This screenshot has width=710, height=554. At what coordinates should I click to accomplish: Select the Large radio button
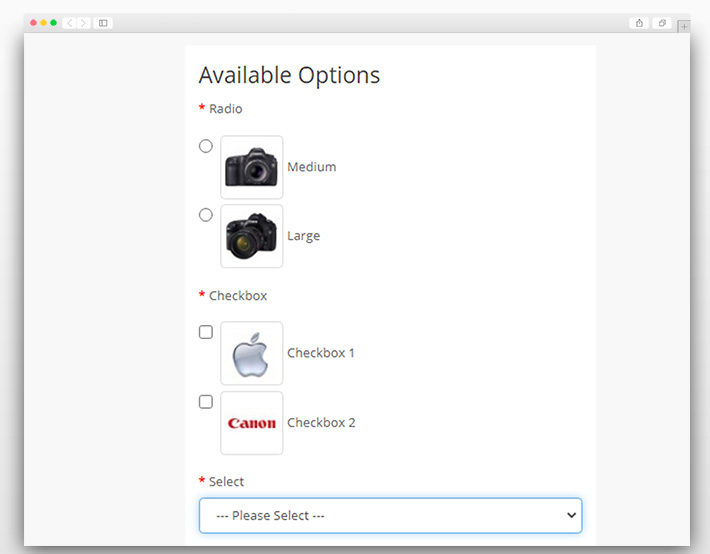coord(206,215)
